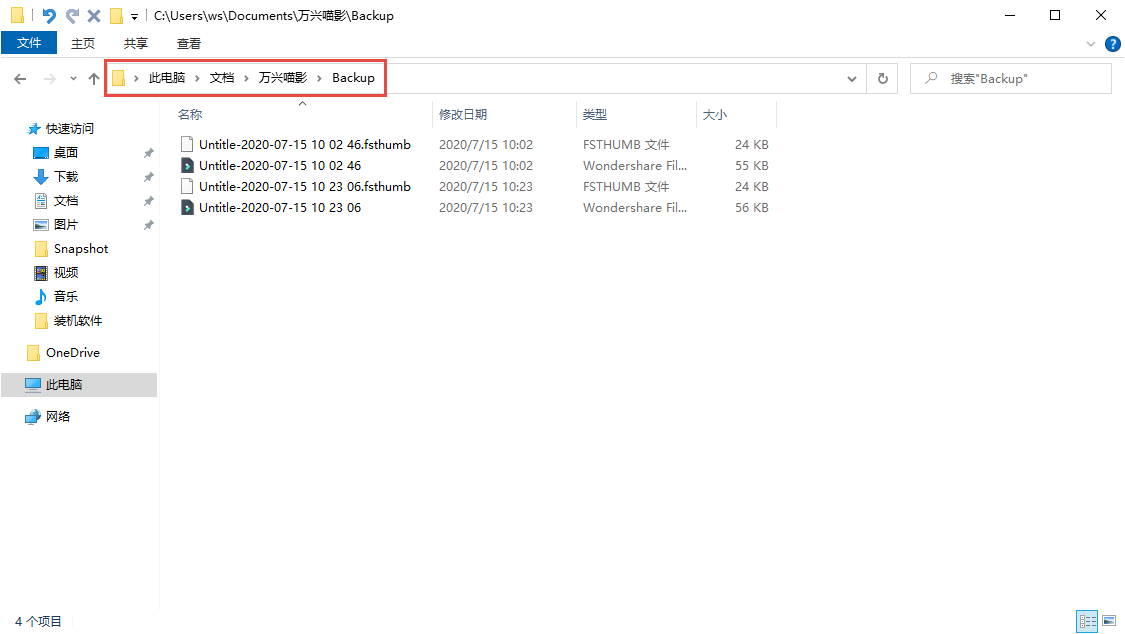1125x634 pixels.
Task: Select Wondershare file Untitle-2020-07-15 10 23 06
Action: (x=280, y=207)
